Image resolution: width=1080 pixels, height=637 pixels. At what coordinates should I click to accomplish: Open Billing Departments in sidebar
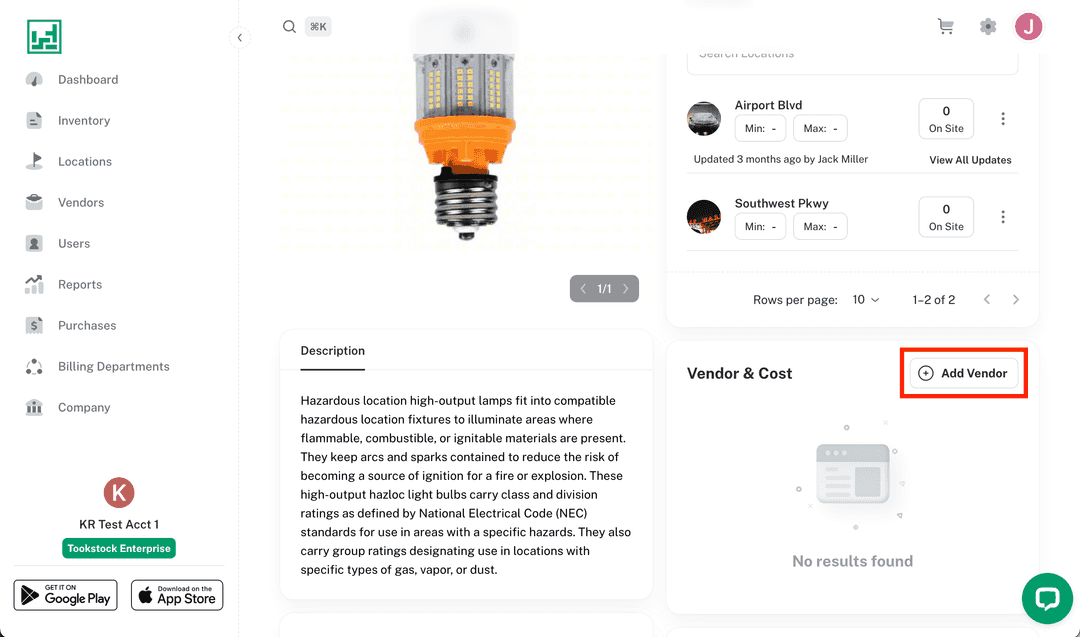click(113, 367)
